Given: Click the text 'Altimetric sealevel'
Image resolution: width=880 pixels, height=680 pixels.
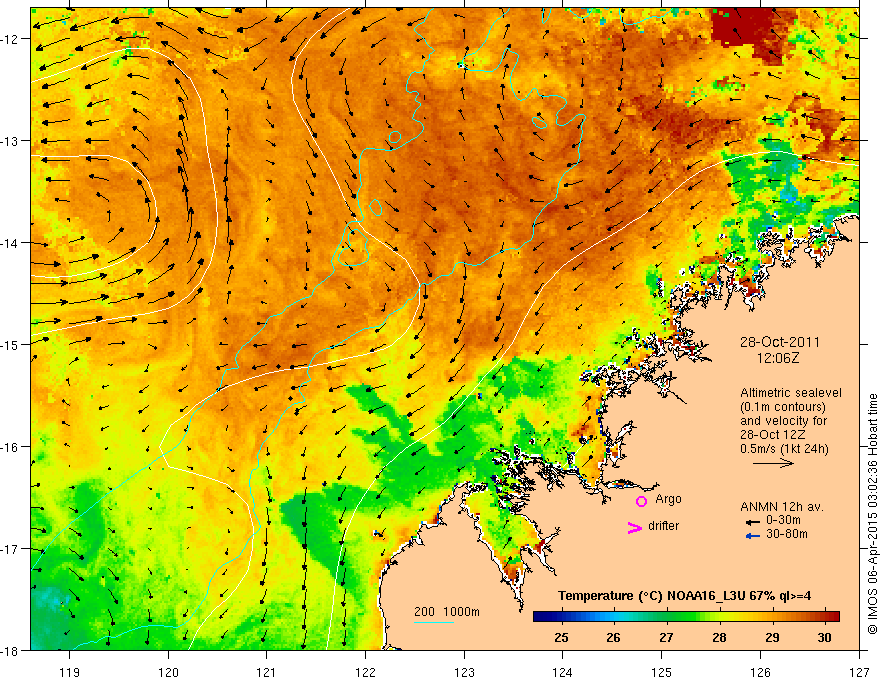Looking at the screenshot, I should (791, 393).
